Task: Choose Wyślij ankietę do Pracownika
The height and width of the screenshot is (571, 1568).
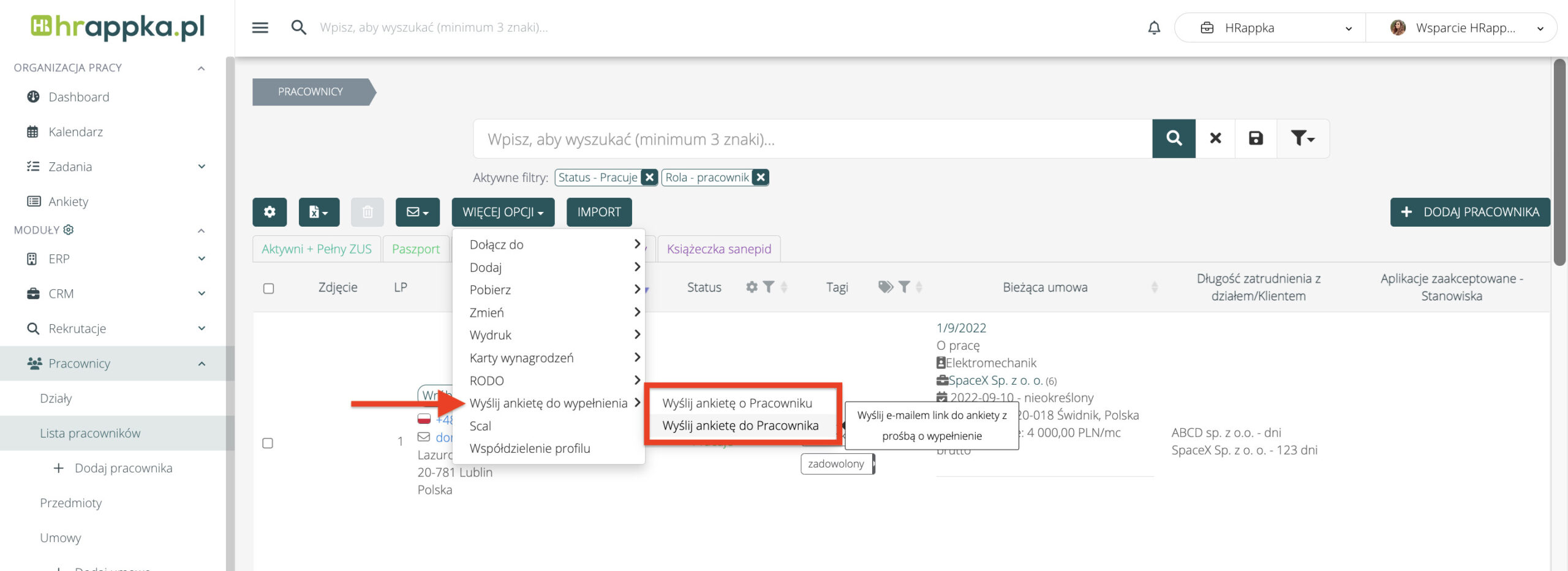Action: click(740, 425)
